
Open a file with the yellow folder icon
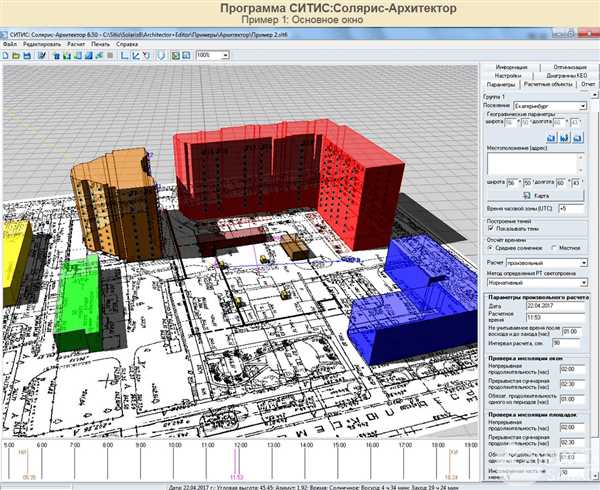pyautogui.click(x=16, y=55)
